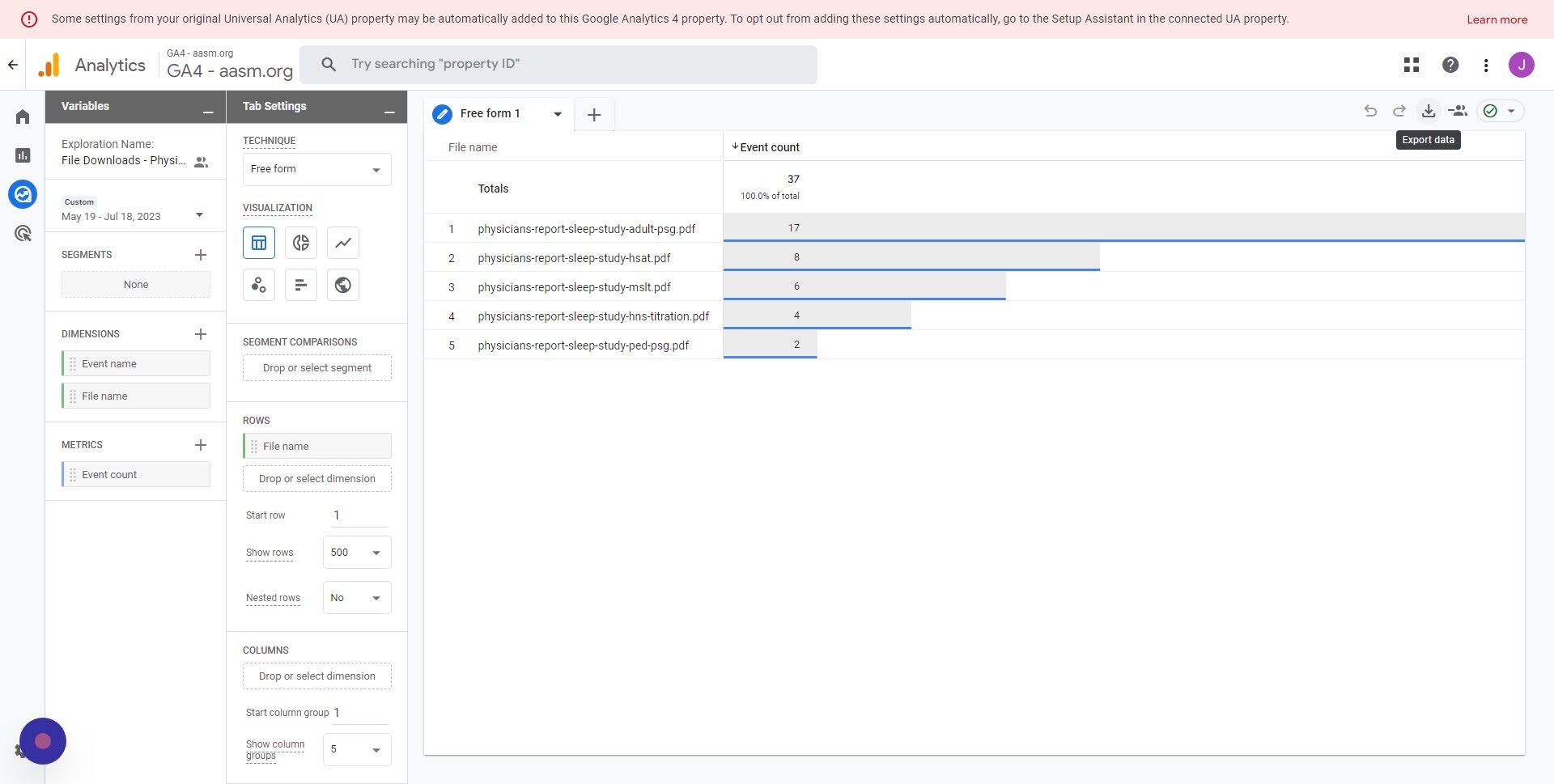Open the Help question mark icon
Viewport: 1554px width, 784px height.
[1450, 65]
